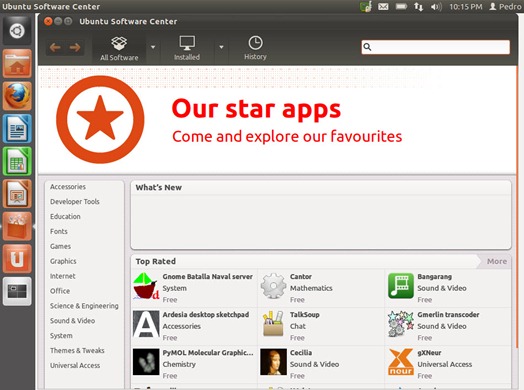Viewport: 524px width, 390px height.
Task: Open the Cantor app title
Action: (x=301, y=277)
